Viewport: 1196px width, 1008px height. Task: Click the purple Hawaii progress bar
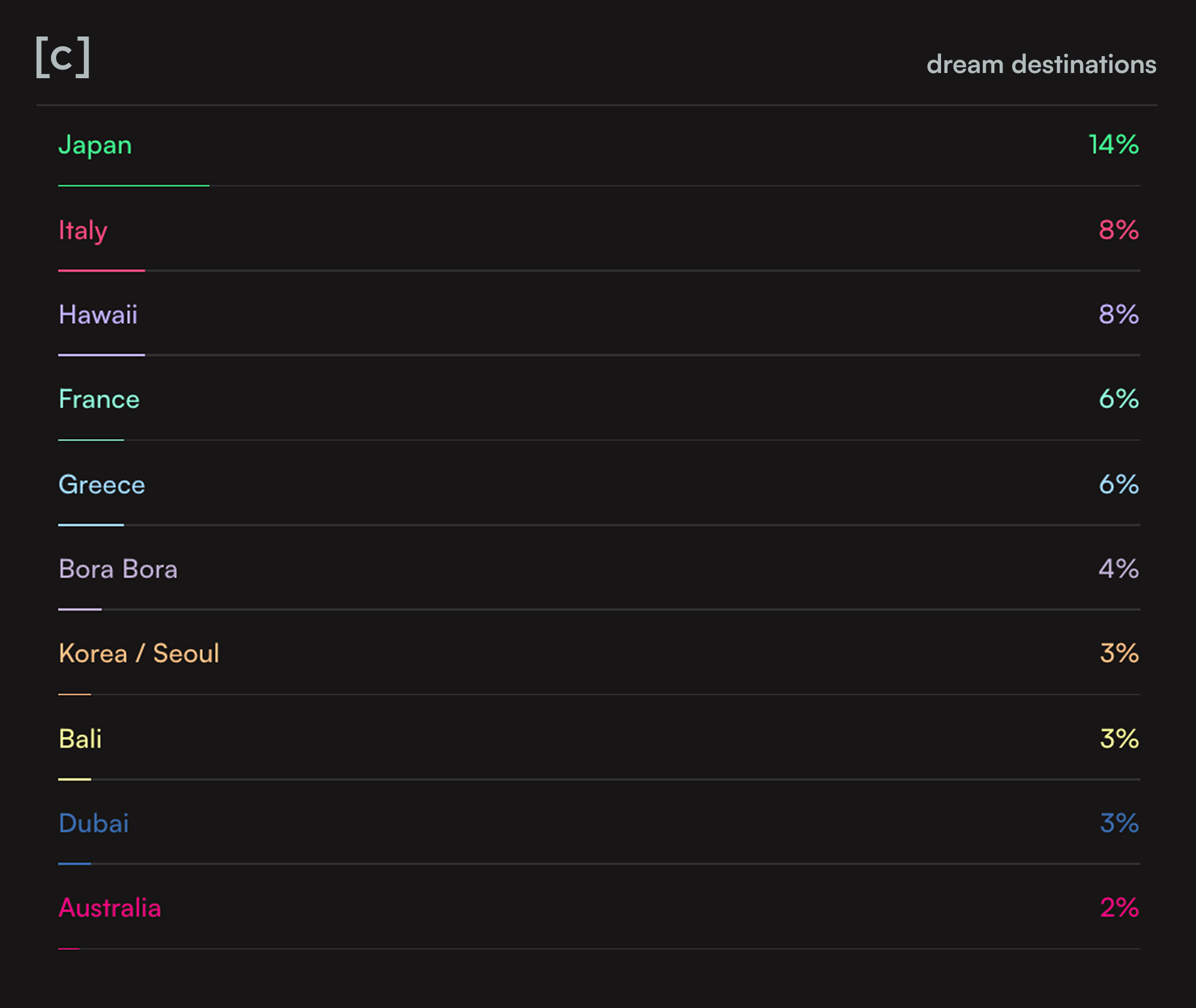pyautogui.click(x=101, y=355)
